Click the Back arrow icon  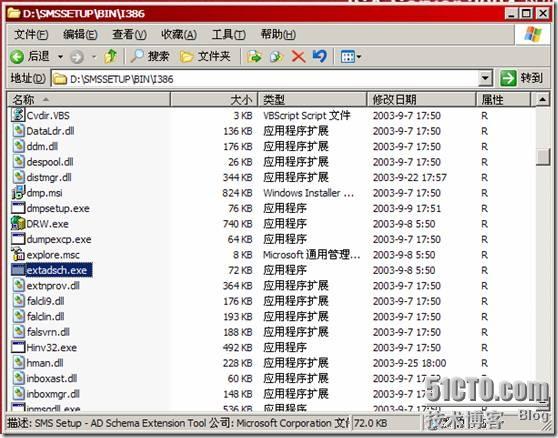click(17, 57)
